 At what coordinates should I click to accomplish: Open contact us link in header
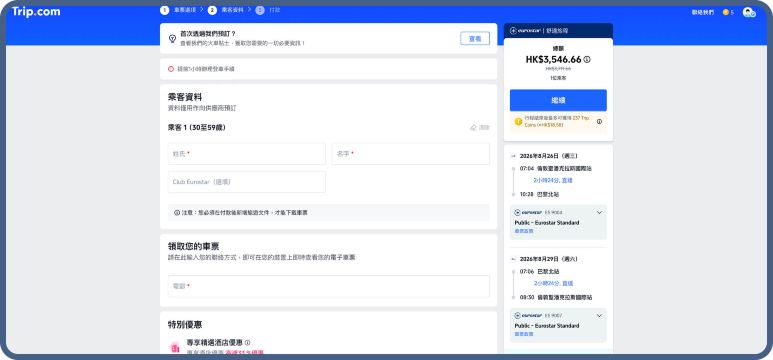point(703,12)
